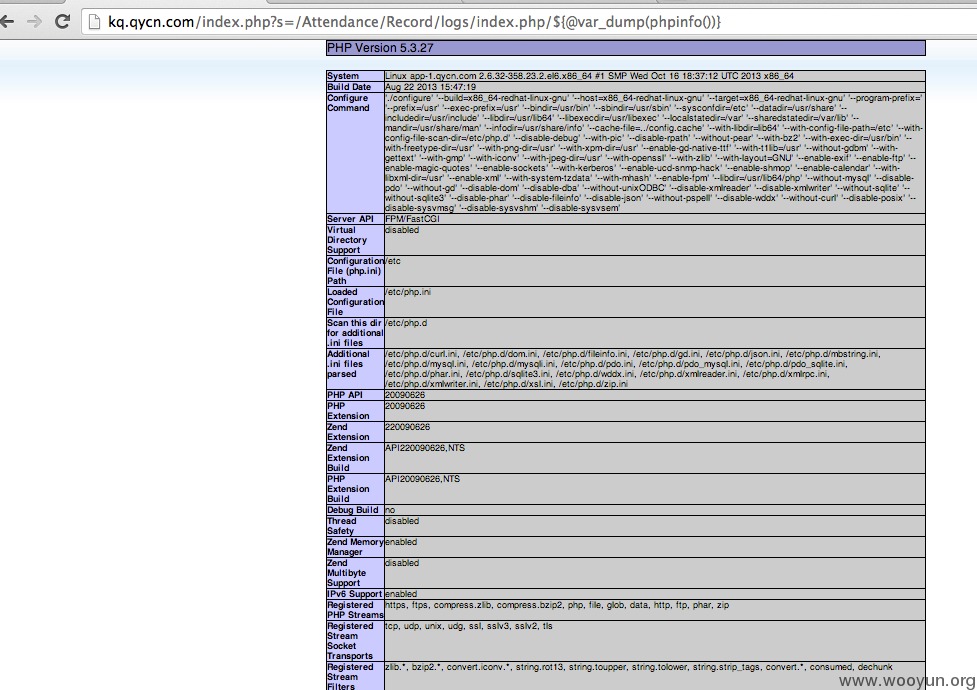Viewport: 977px width, 690px height.
Task: Click the Debug Build label
Action: point(353,510)
